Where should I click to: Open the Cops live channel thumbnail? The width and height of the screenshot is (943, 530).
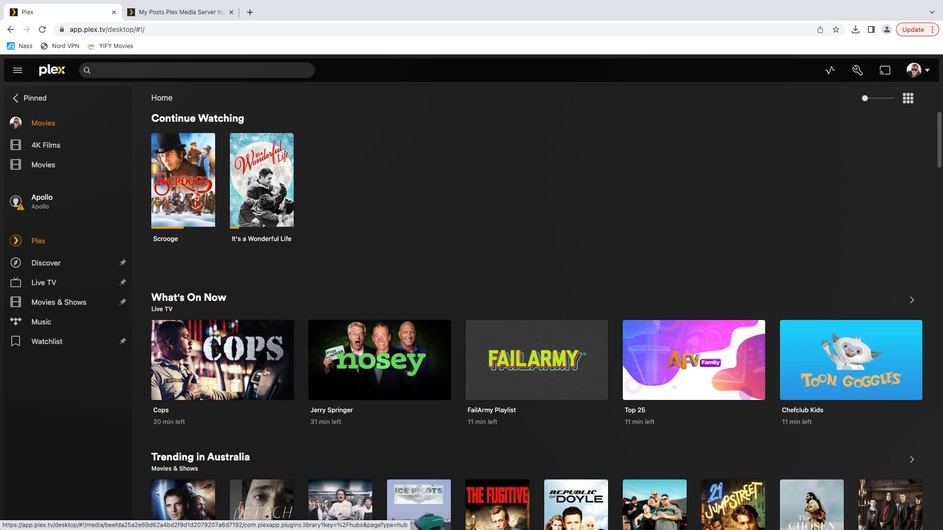(x=223, y=360)
